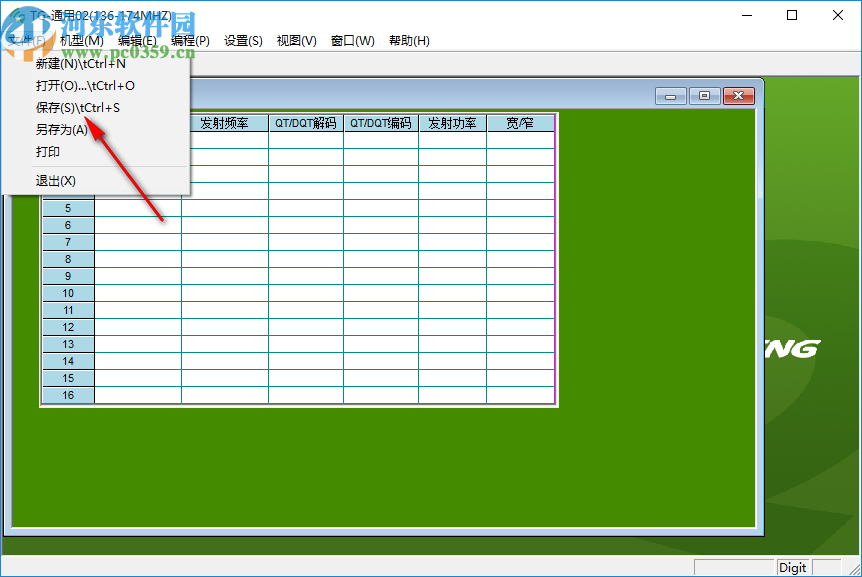Choose 新建(N) from file menu
This screenshot has width=862, height=577.
[96, 64]
